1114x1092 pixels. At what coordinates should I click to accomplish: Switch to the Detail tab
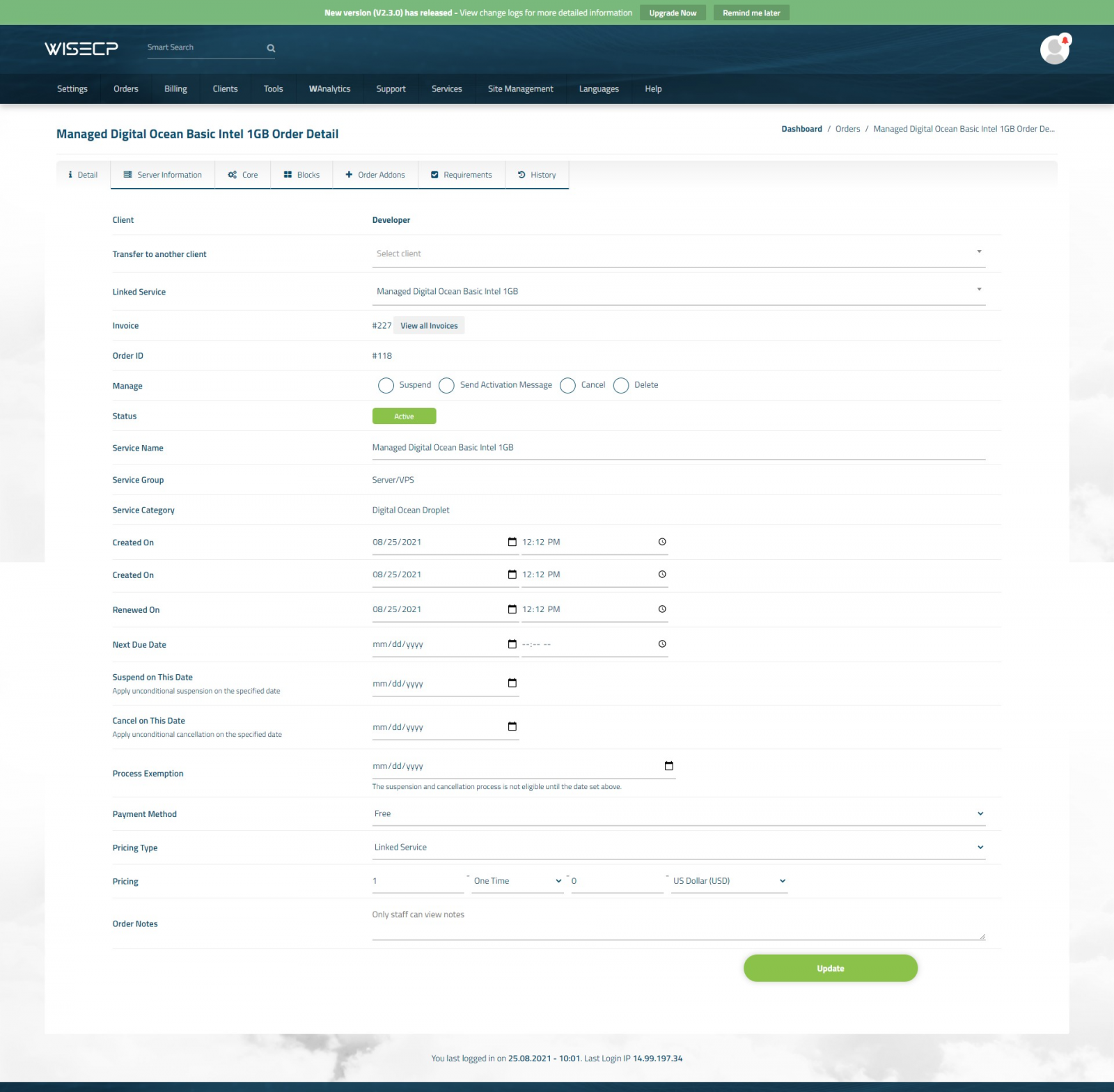[x=84, y=175]
